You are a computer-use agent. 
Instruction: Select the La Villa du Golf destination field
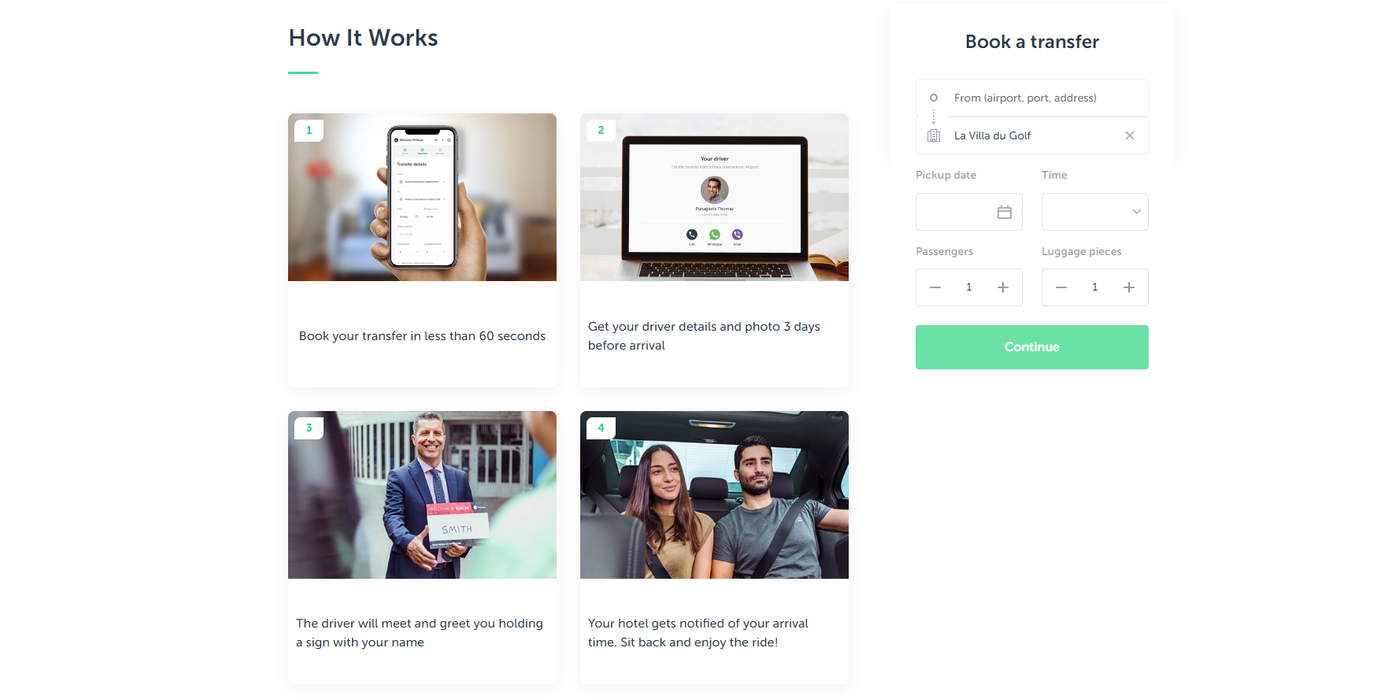click(x=1032, y=136)
